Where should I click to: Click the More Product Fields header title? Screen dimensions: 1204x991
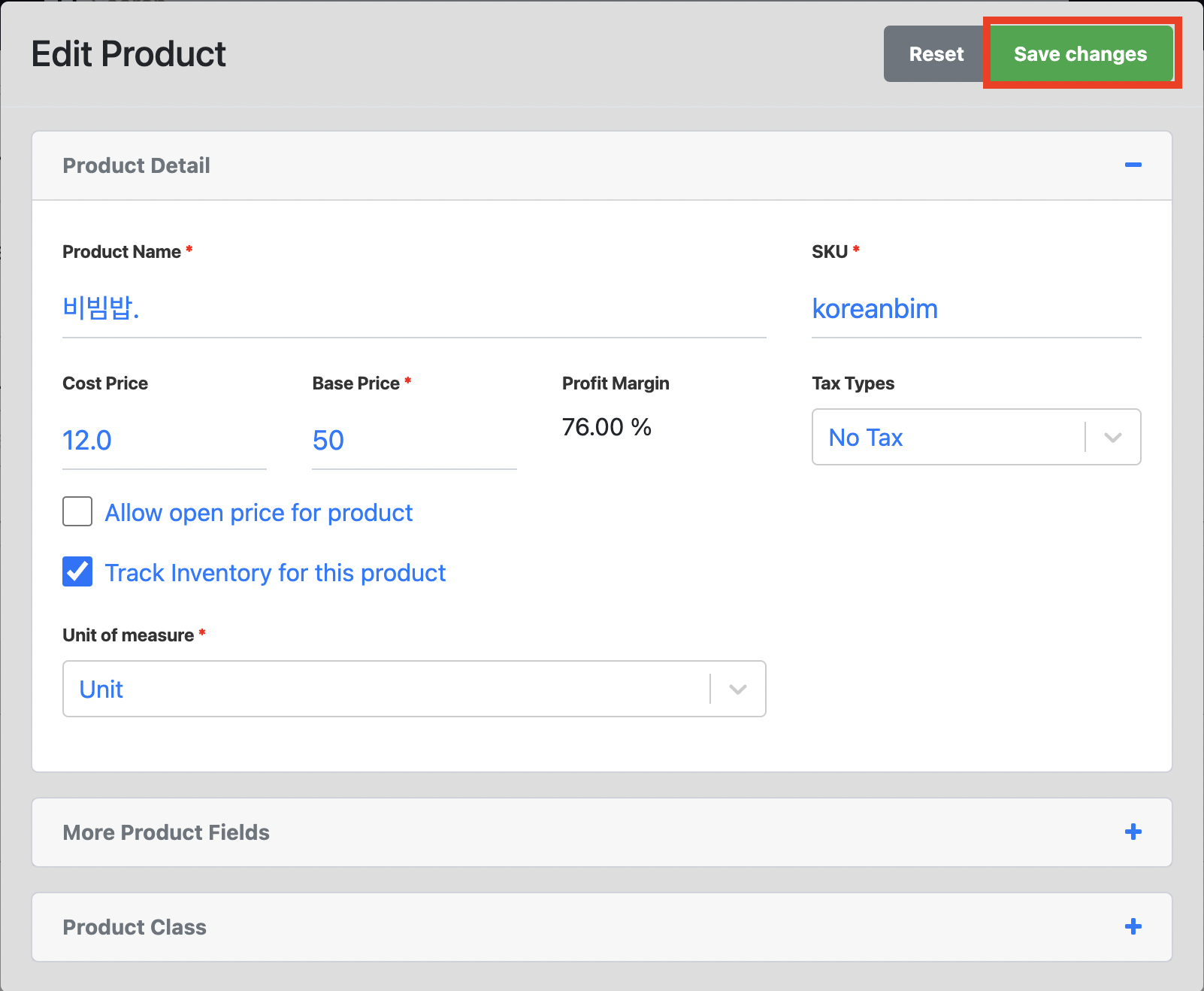click(x=166, y=832)
